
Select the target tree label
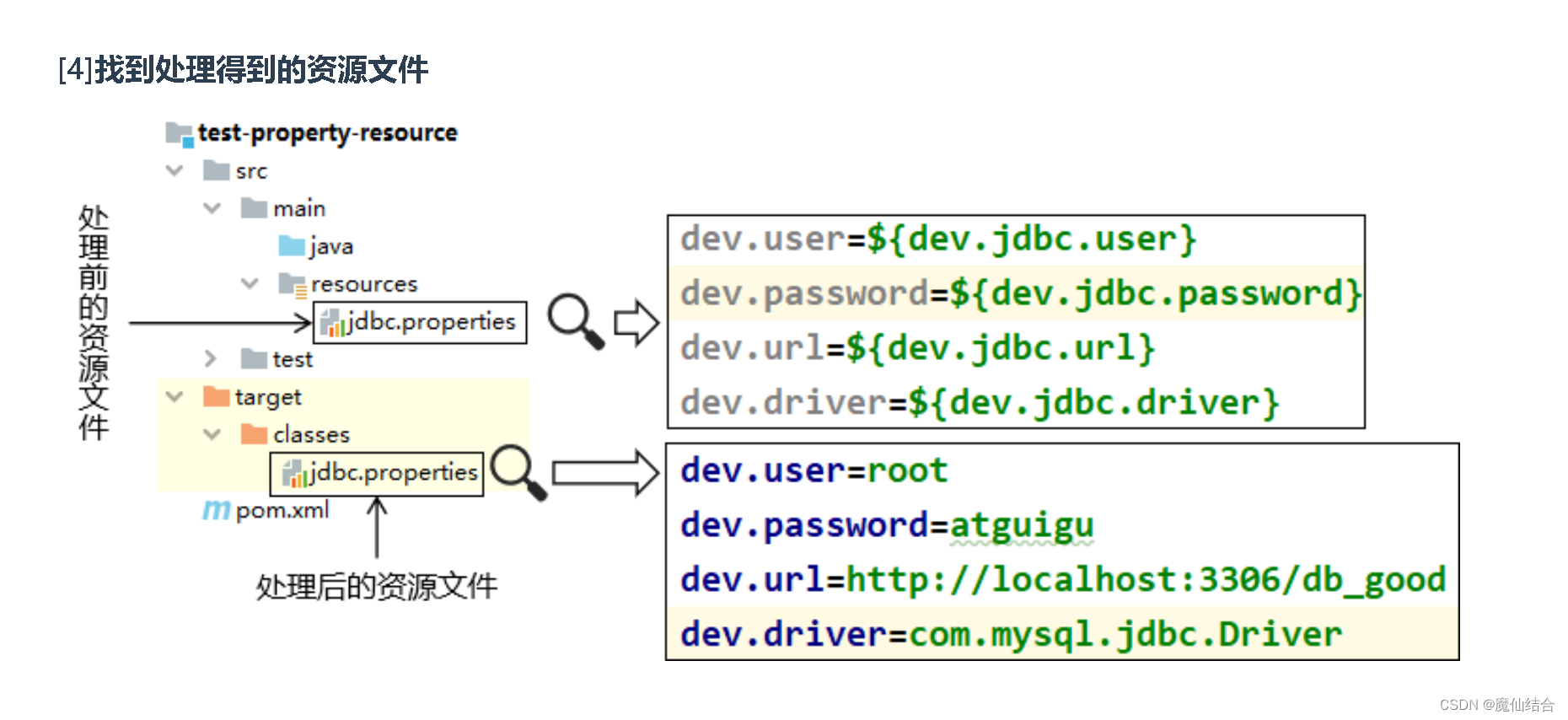268,398
